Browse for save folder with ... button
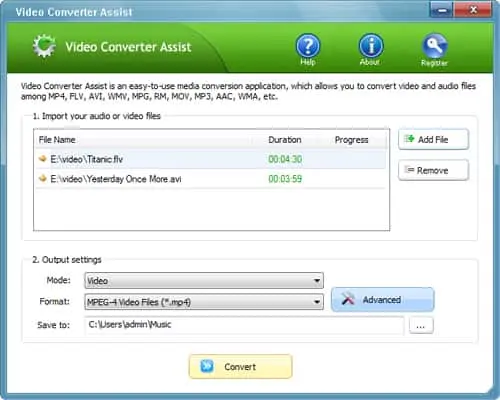Image resolution: width=500 pixels, height=400 pixels. pyautogui.click(x=421, y=325)
